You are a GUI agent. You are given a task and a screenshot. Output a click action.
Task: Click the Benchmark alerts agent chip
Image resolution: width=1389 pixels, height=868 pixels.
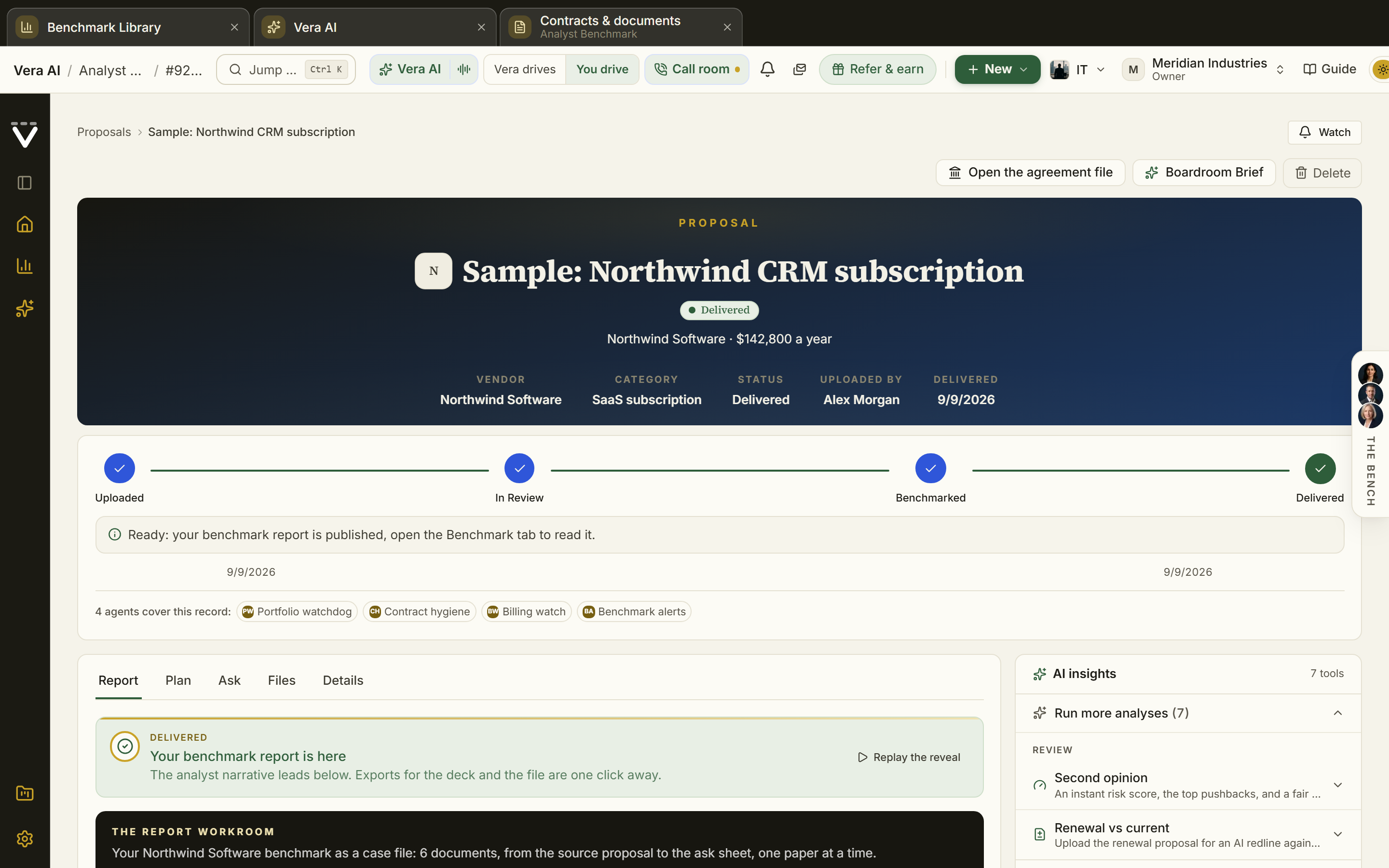tap(634, 611)
